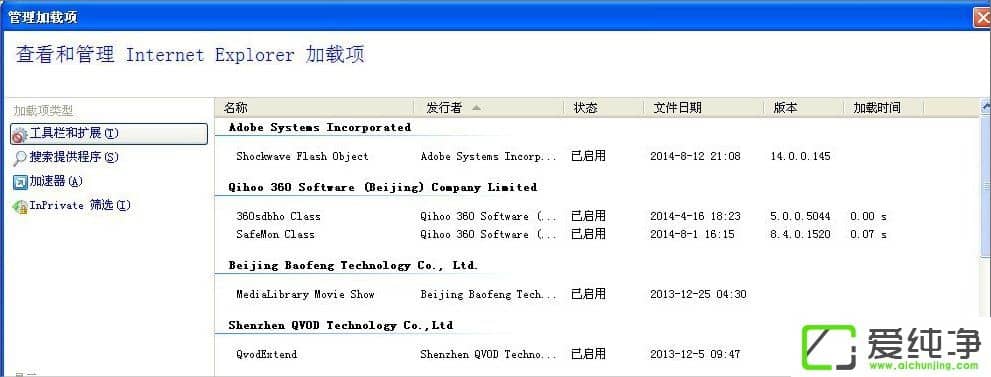Screen dimensions: 991x377
Task: Click version 14.0.0.145 in the list
Action: coord(800,157)
